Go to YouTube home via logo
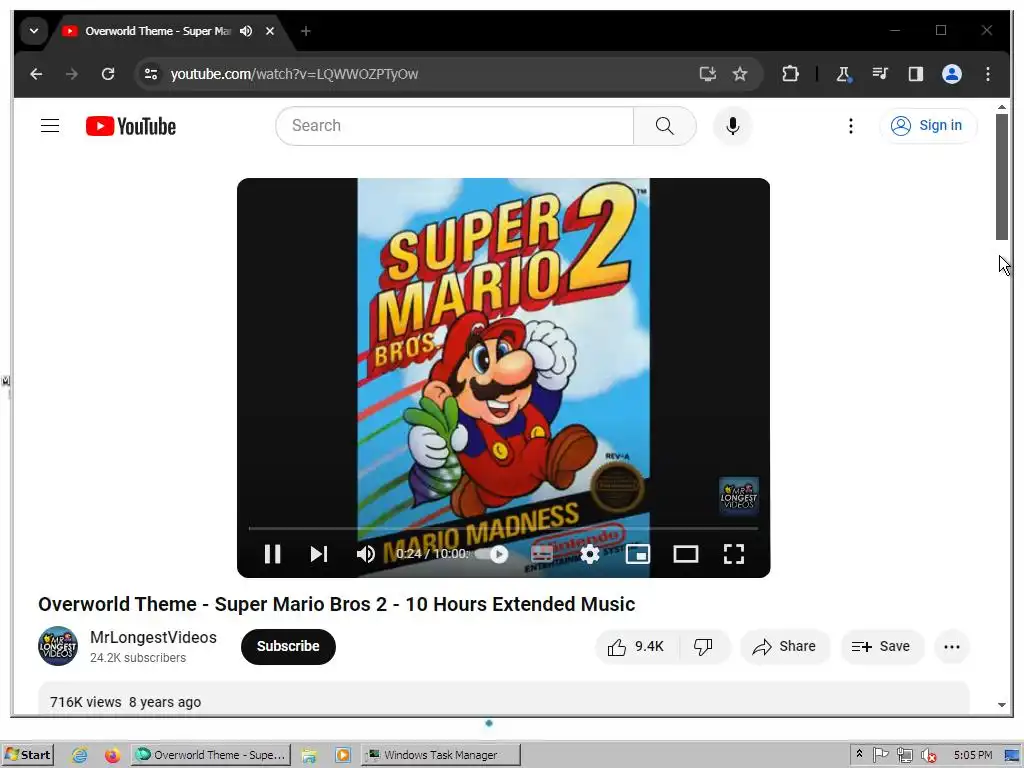The width and height of the screenshot is (1024, 768). [x=131, y=126]
